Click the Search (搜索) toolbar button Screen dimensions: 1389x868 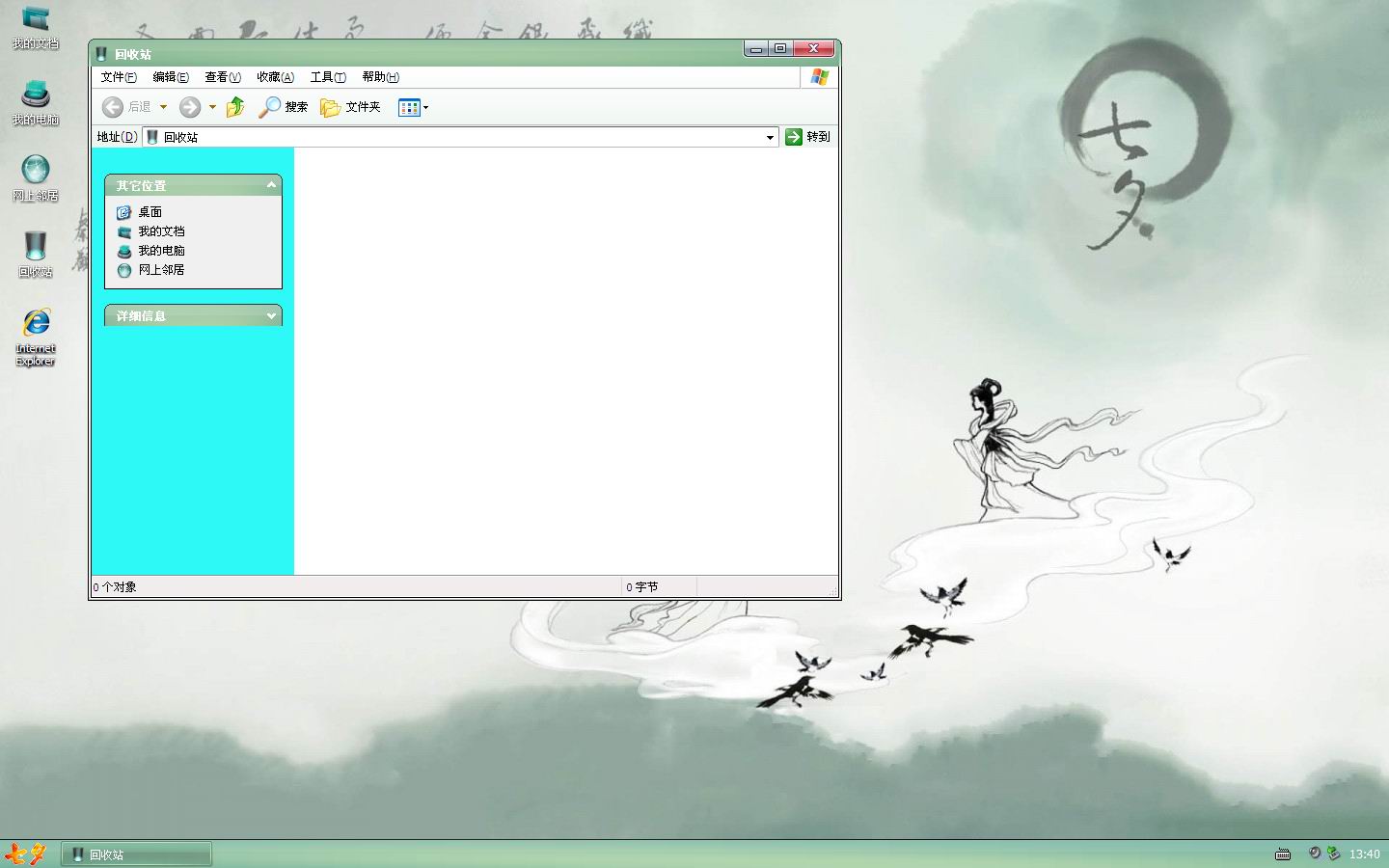pyautogui.click(x=284, y=107)
